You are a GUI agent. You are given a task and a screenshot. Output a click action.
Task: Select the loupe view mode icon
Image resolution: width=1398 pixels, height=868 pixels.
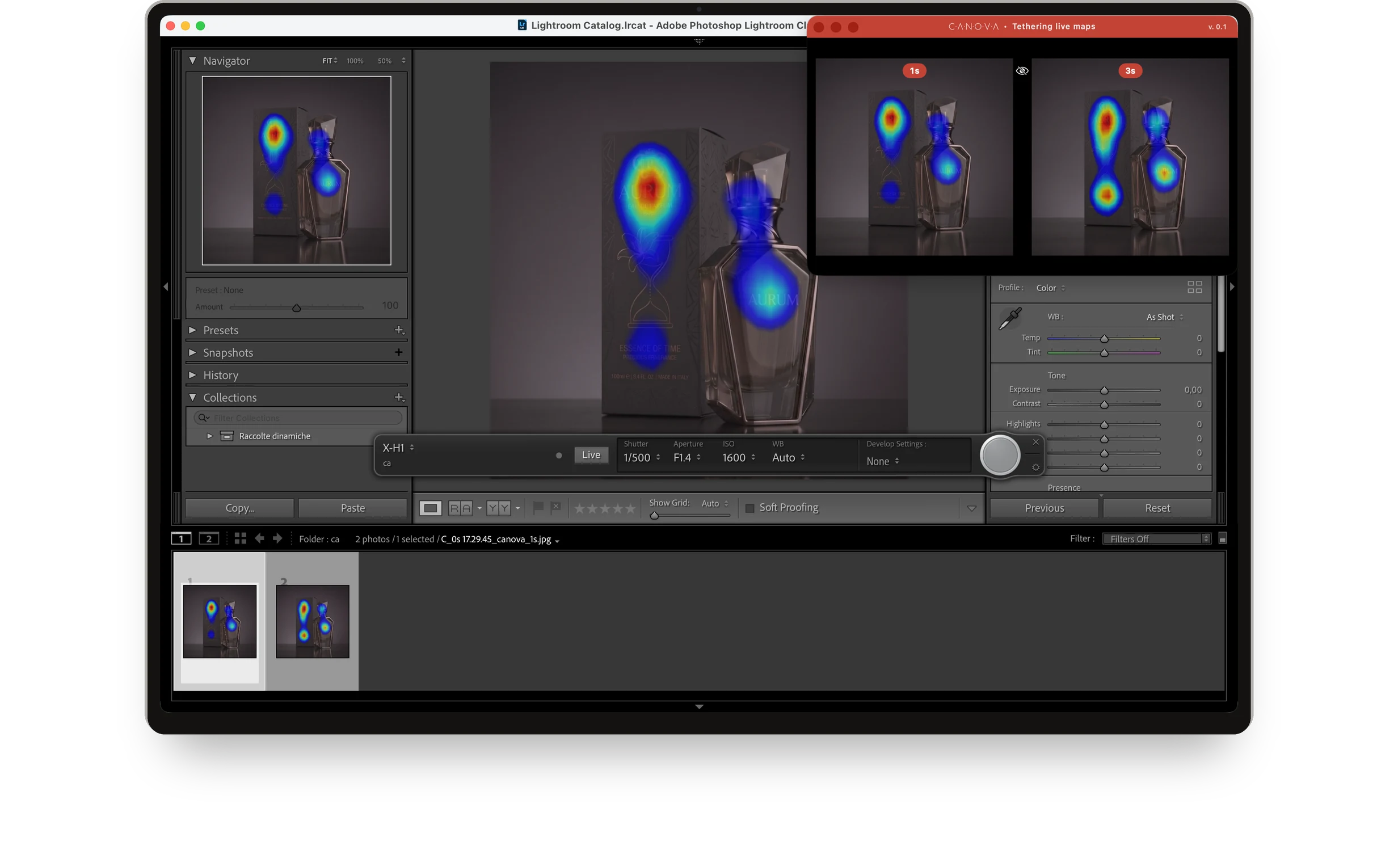(x=430, y=508)
